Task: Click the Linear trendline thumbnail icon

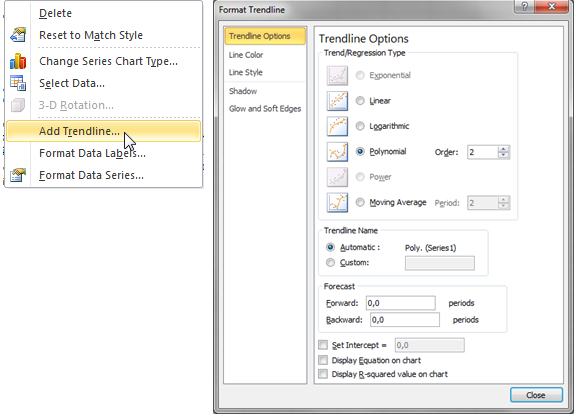Action: (337, 101)
